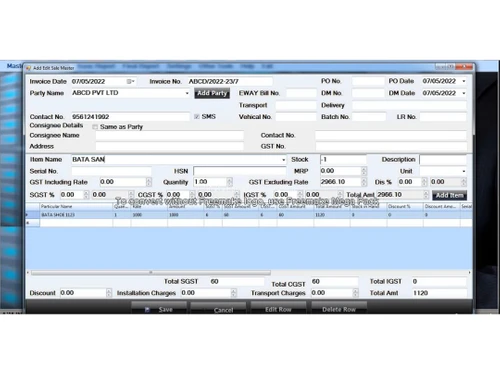Click the bottom Total Amt 1120 field
The height and width of the screenshot is (375, 500).
pos(439,293)
